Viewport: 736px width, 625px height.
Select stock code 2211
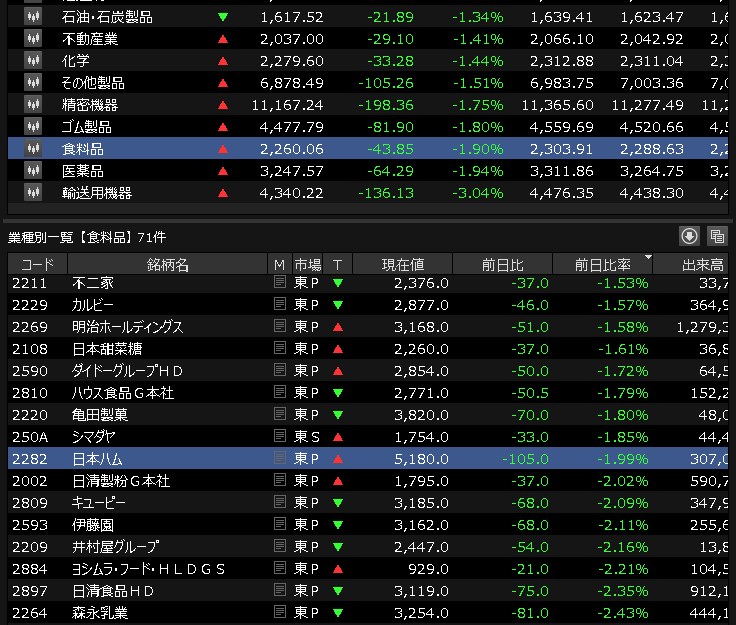pyautogui.click(x=30, y=282)
